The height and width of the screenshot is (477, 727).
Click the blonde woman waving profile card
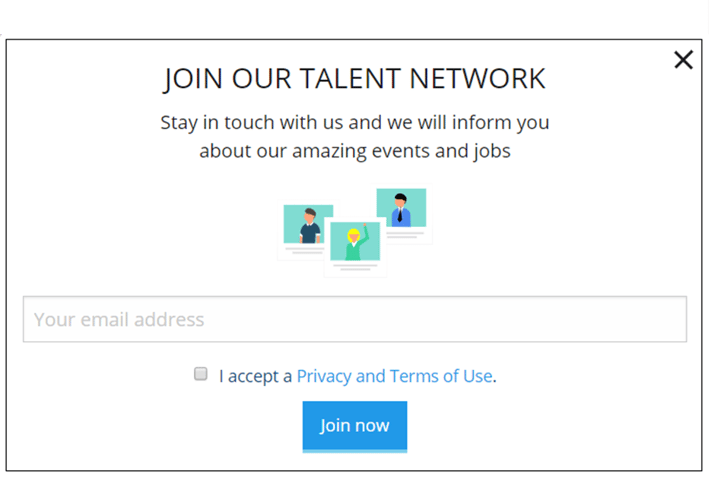pyautogui.click(x=355, y=247)
